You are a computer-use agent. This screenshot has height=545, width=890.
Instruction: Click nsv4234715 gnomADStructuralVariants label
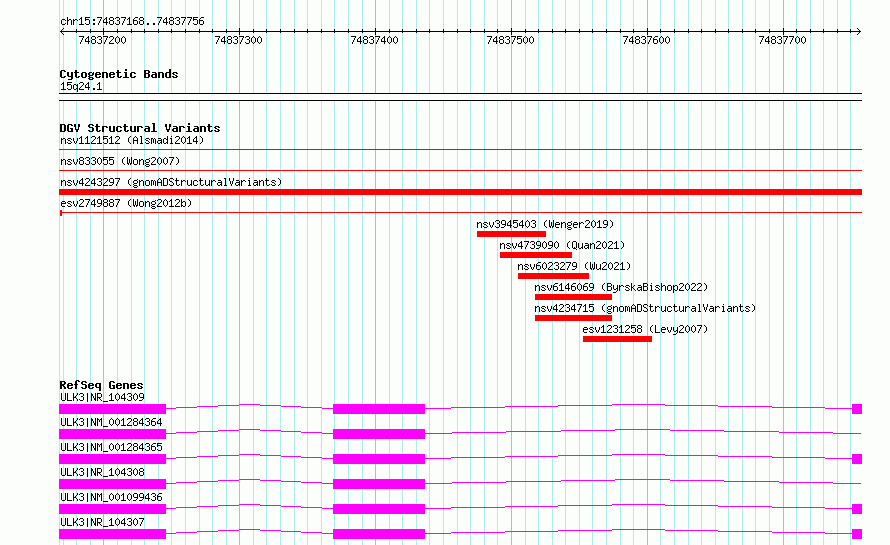point(645,308)
